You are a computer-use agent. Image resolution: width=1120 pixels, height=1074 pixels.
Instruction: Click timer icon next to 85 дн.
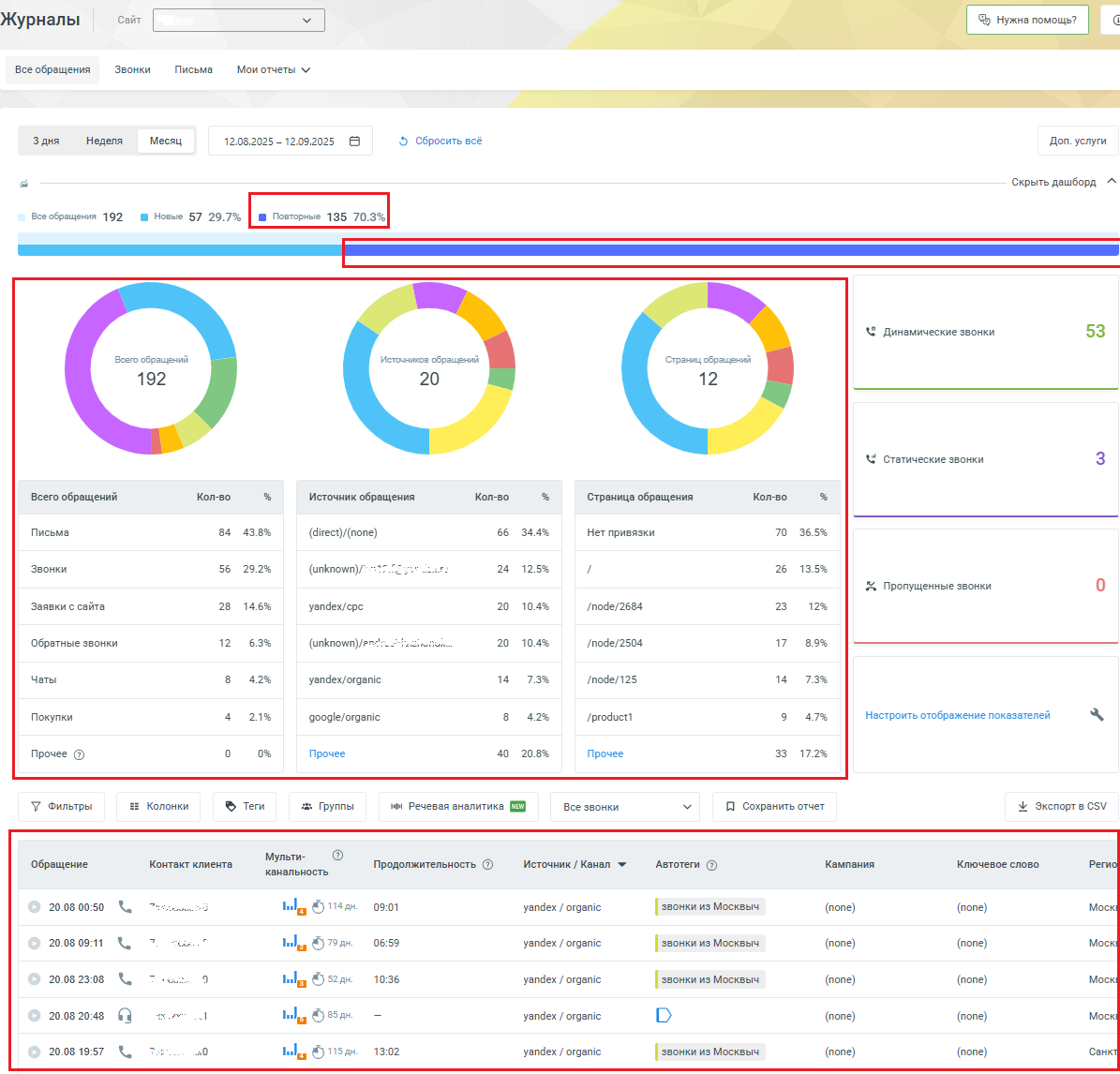[x=318, y=1016]
